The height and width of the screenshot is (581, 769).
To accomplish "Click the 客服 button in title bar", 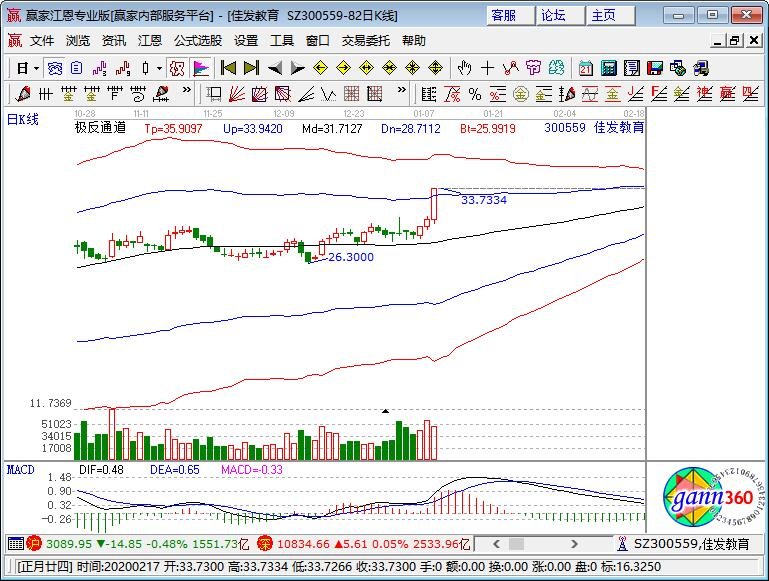I will tap(510, 16).
